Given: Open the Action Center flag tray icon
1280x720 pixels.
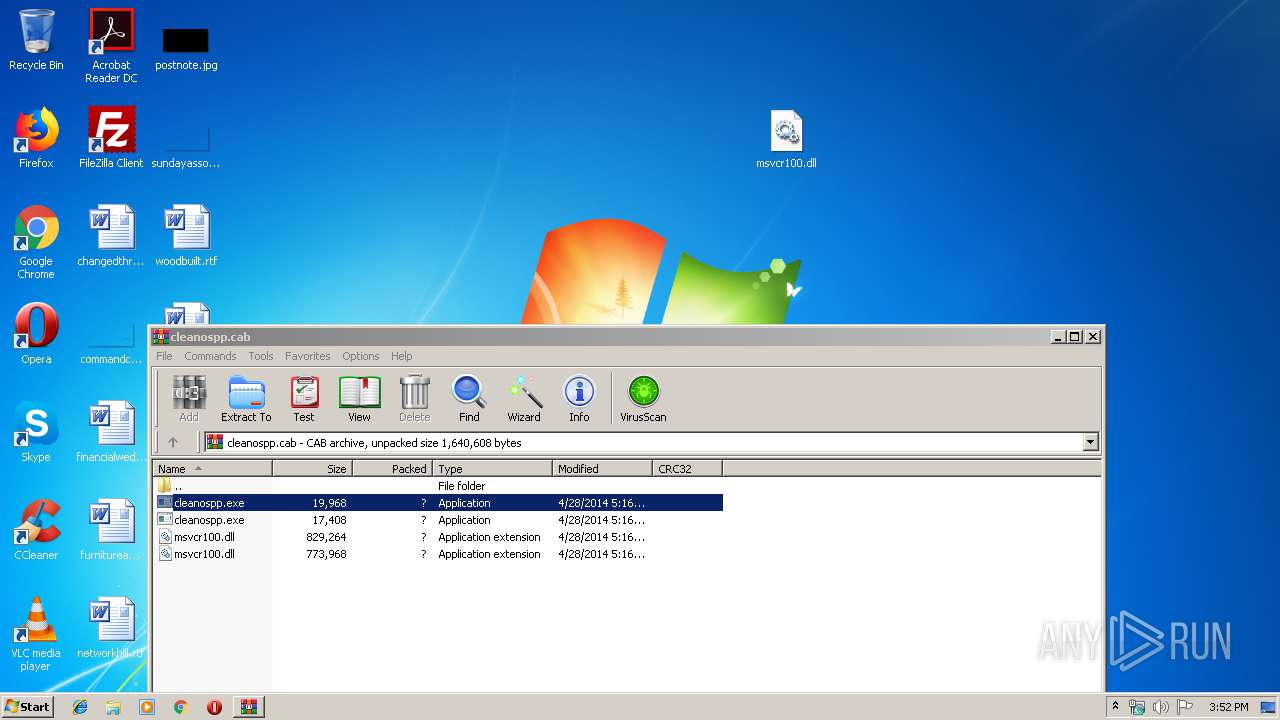Looking at the screenshot, I should 1184,707.
